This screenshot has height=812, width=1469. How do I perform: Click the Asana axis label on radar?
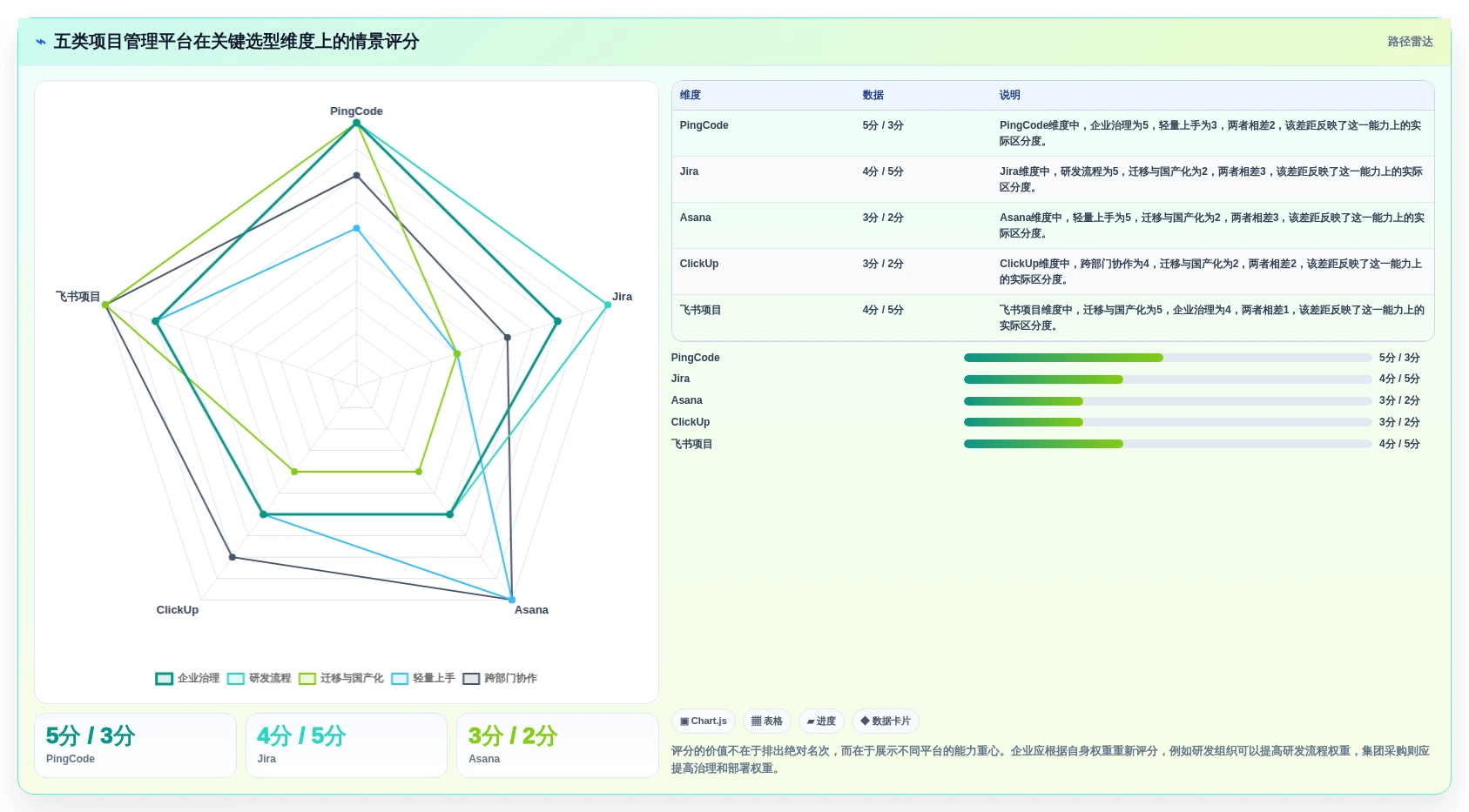tap(531, 610)
